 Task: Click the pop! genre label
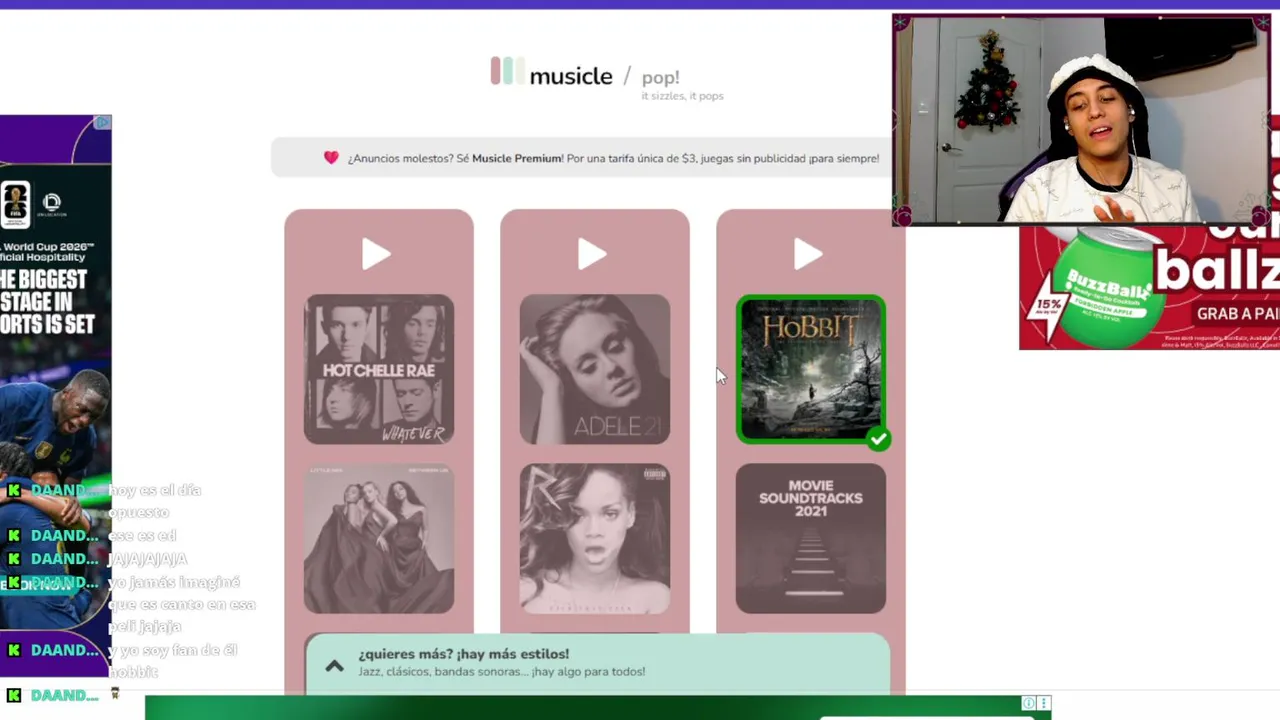point(661,77)
